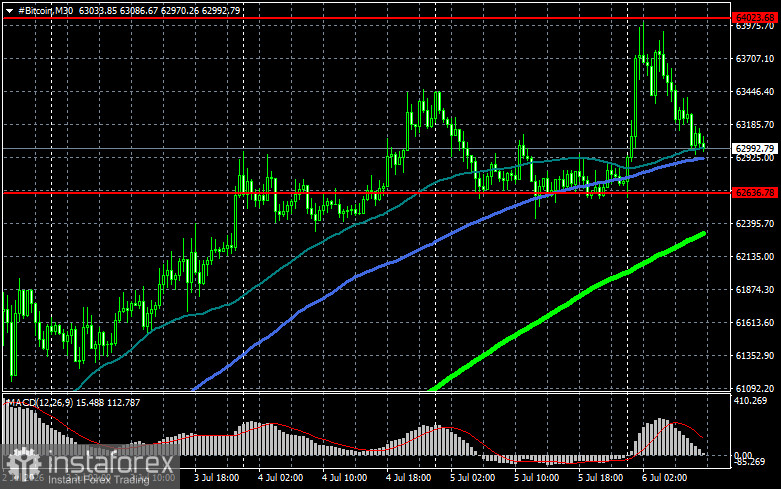Click the instaforex gear logo icon
The height and width of the screenshot is (489, 781).
[x=24, y=464]
